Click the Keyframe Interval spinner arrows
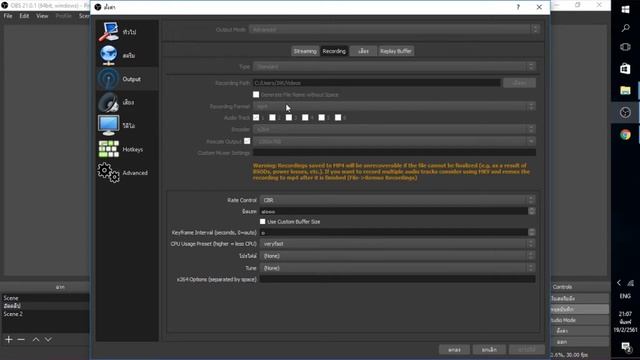640x360 pixels. point(531,232)
